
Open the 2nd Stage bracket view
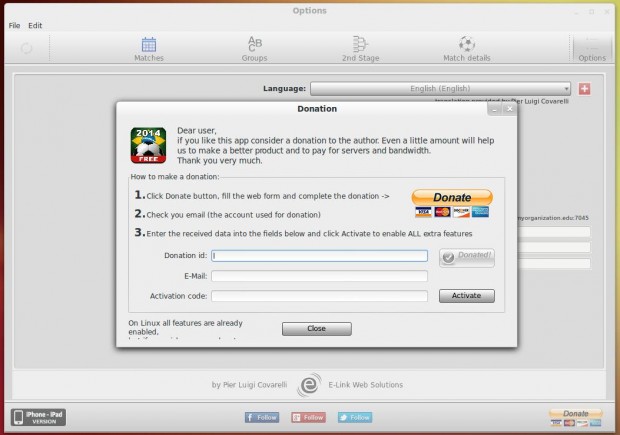(359, 49)
